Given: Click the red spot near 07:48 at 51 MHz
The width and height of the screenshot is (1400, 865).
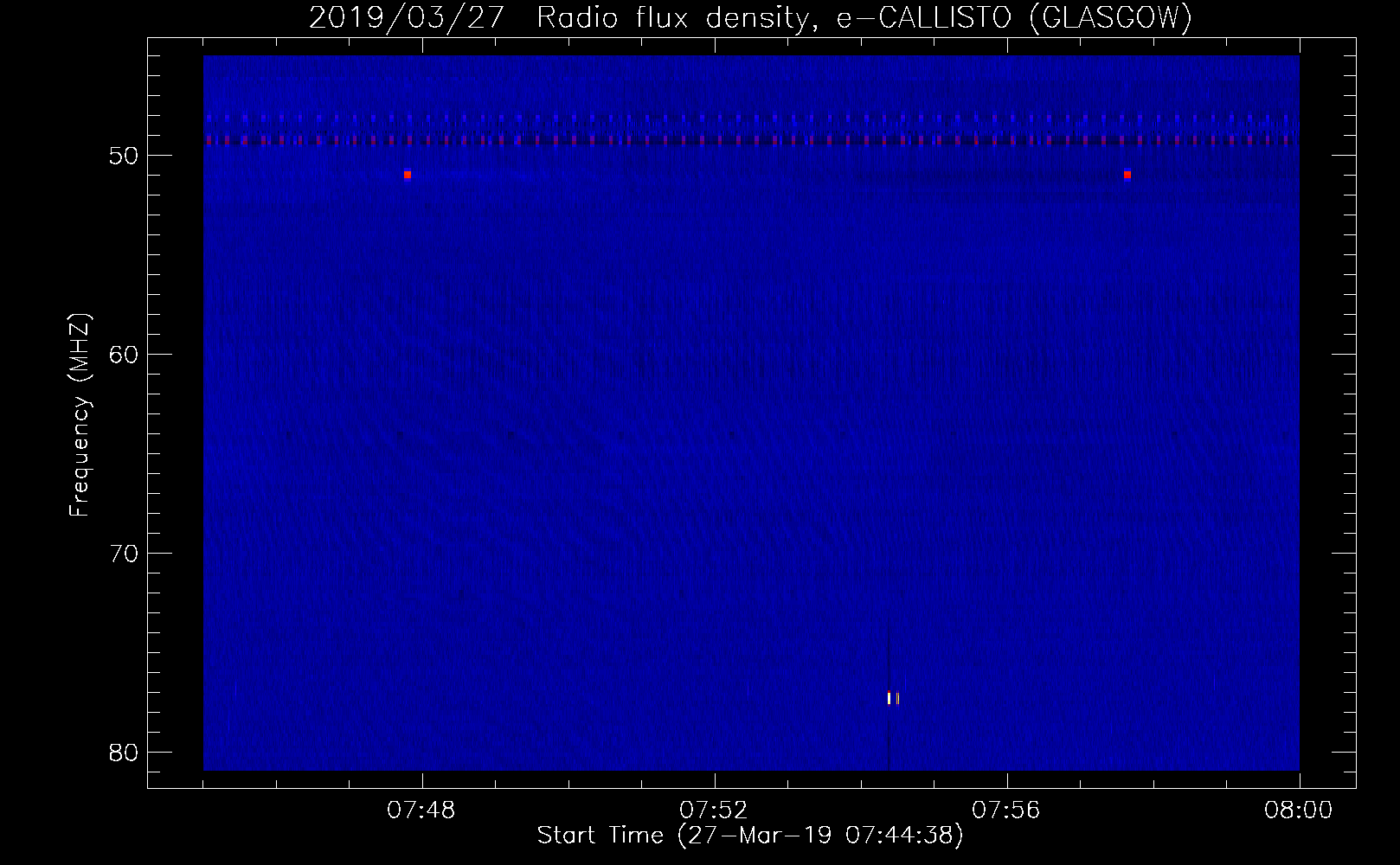Looking at the screenshot, I should [x=408, y=175].
